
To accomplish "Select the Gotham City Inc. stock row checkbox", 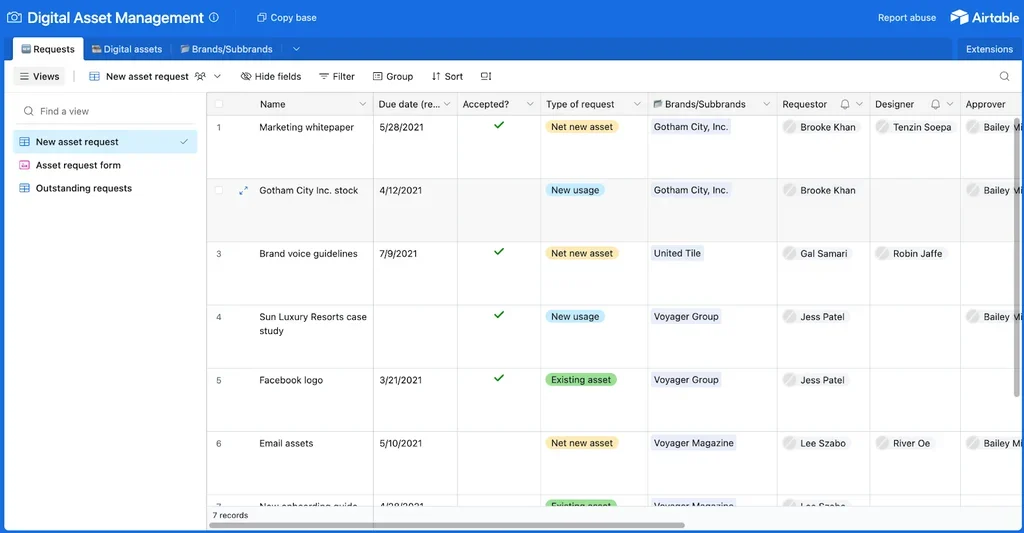I will [219, 191].
